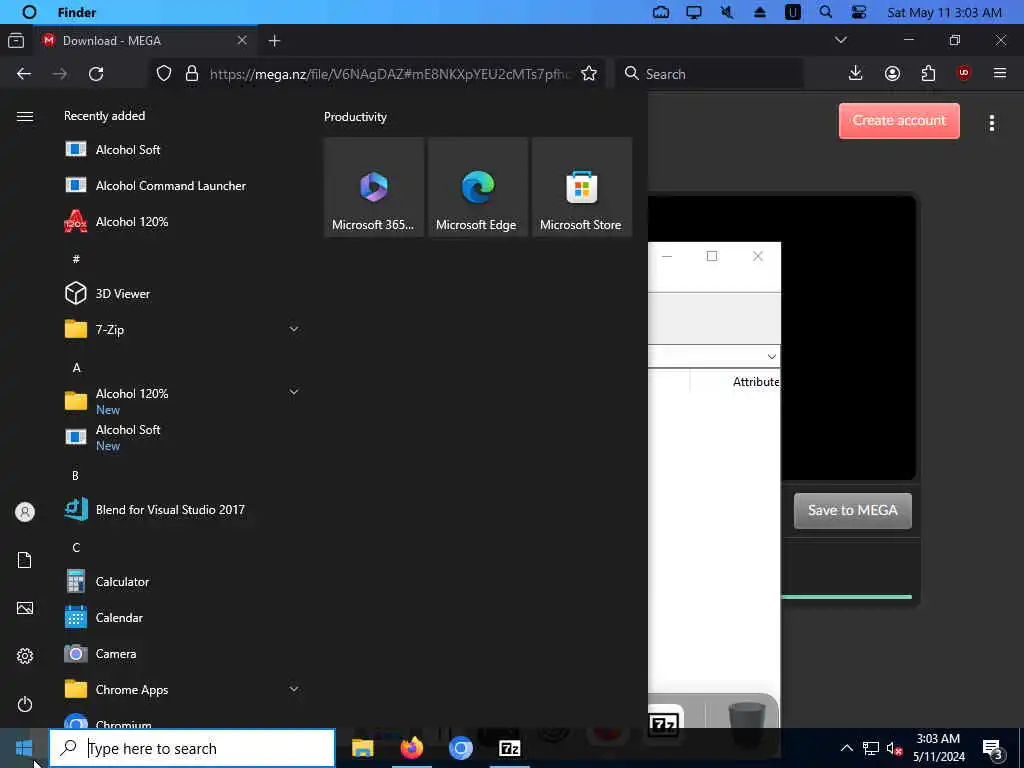Jump to letter B in app list
This screenshot has height=768, width=1024.
click(75, 475)
